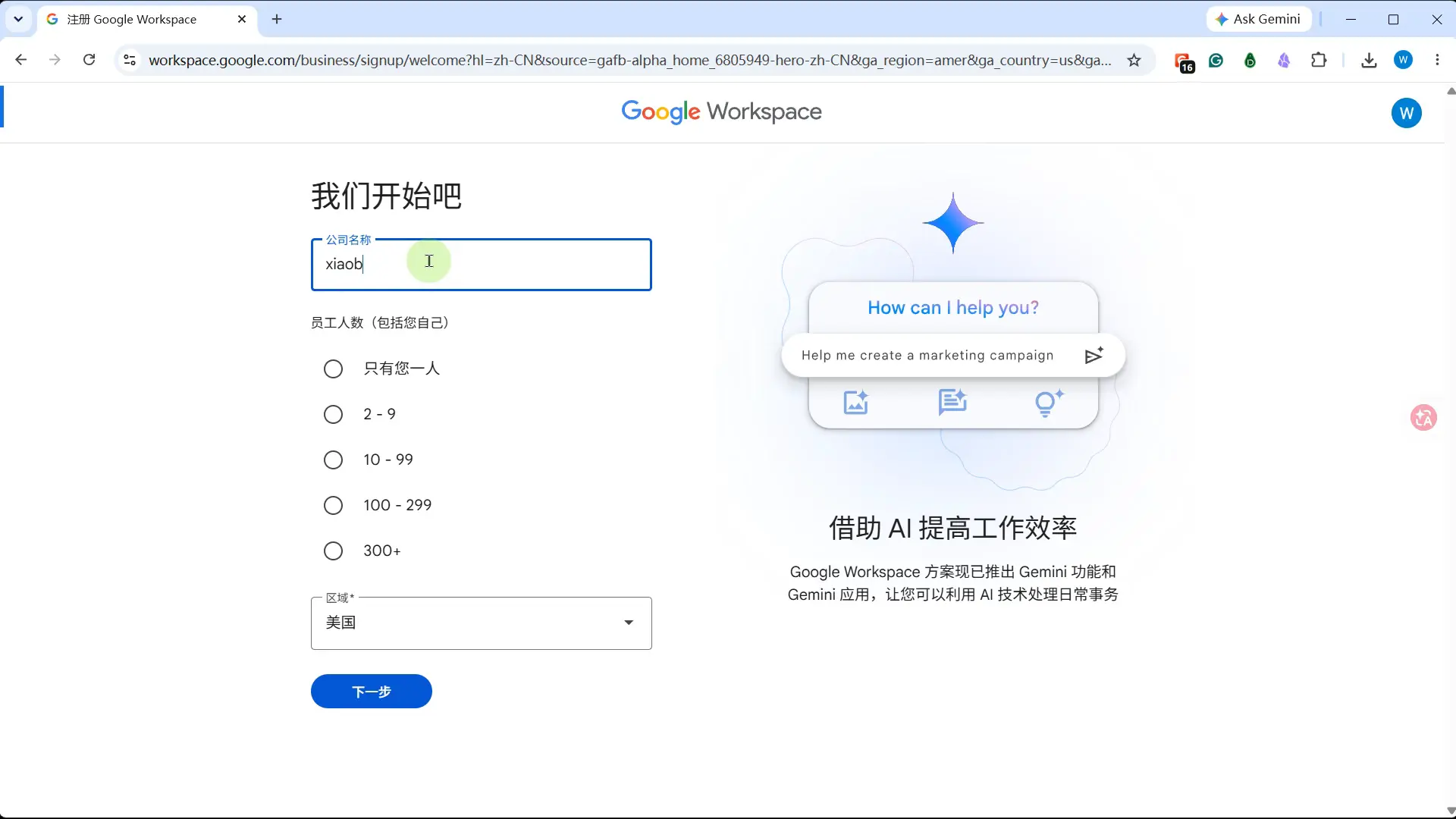Open the Grammarly extension icon
This screenshot has width=1456, height=819.
(1216, 60)
